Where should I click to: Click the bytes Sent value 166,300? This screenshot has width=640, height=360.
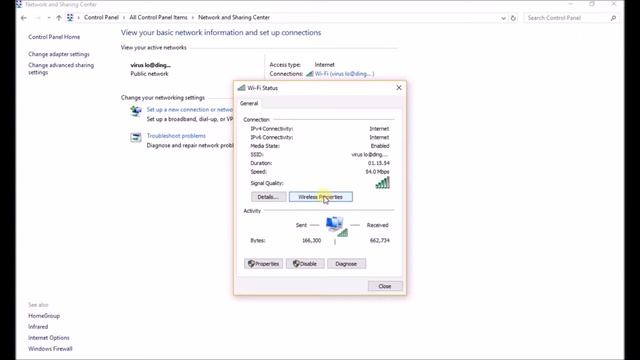pos(311,240)
